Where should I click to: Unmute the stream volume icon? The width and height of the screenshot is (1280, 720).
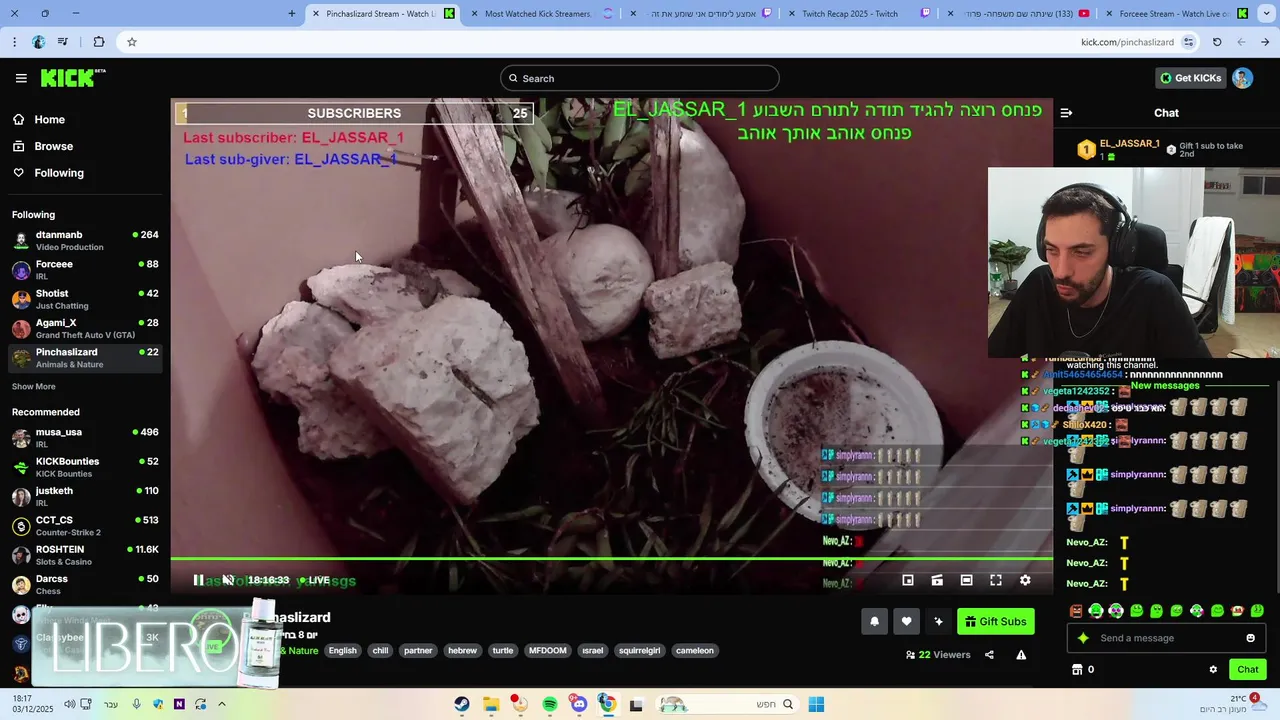click(x=228, y=580)
